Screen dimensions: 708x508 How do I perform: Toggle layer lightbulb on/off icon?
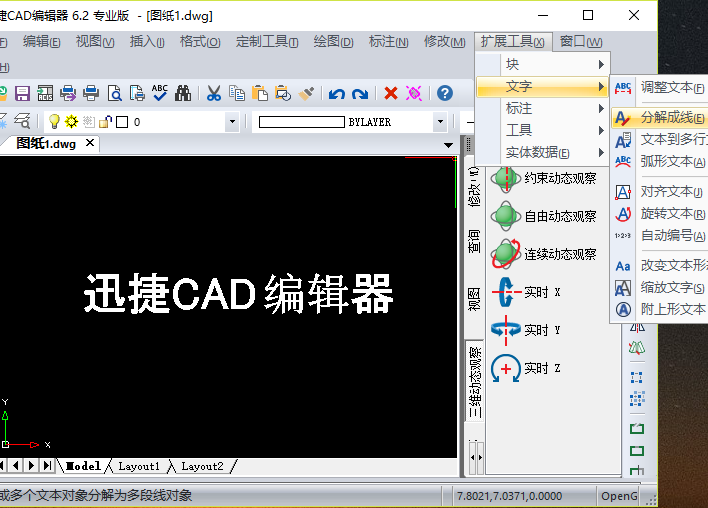[54, 121]
